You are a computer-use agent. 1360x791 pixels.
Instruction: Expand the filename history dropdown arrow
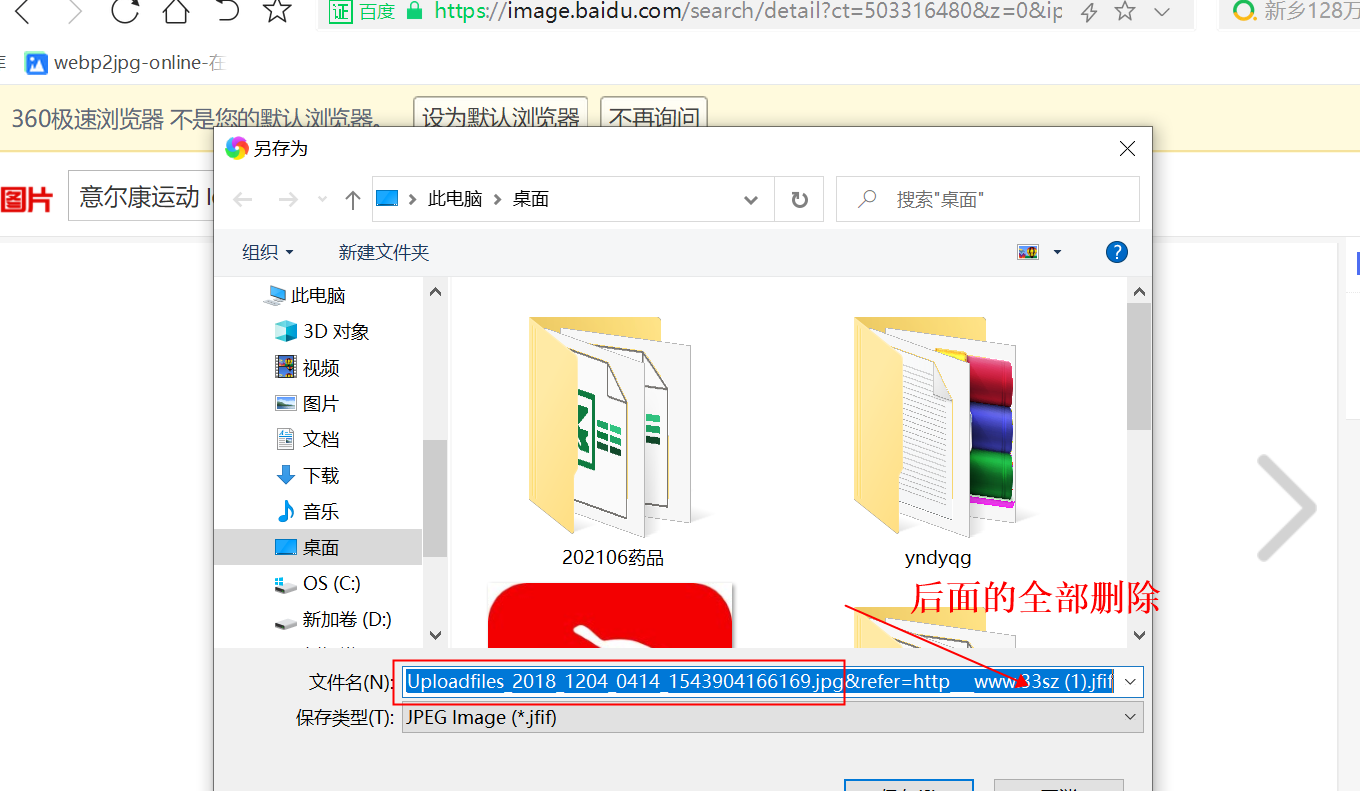1130,681
